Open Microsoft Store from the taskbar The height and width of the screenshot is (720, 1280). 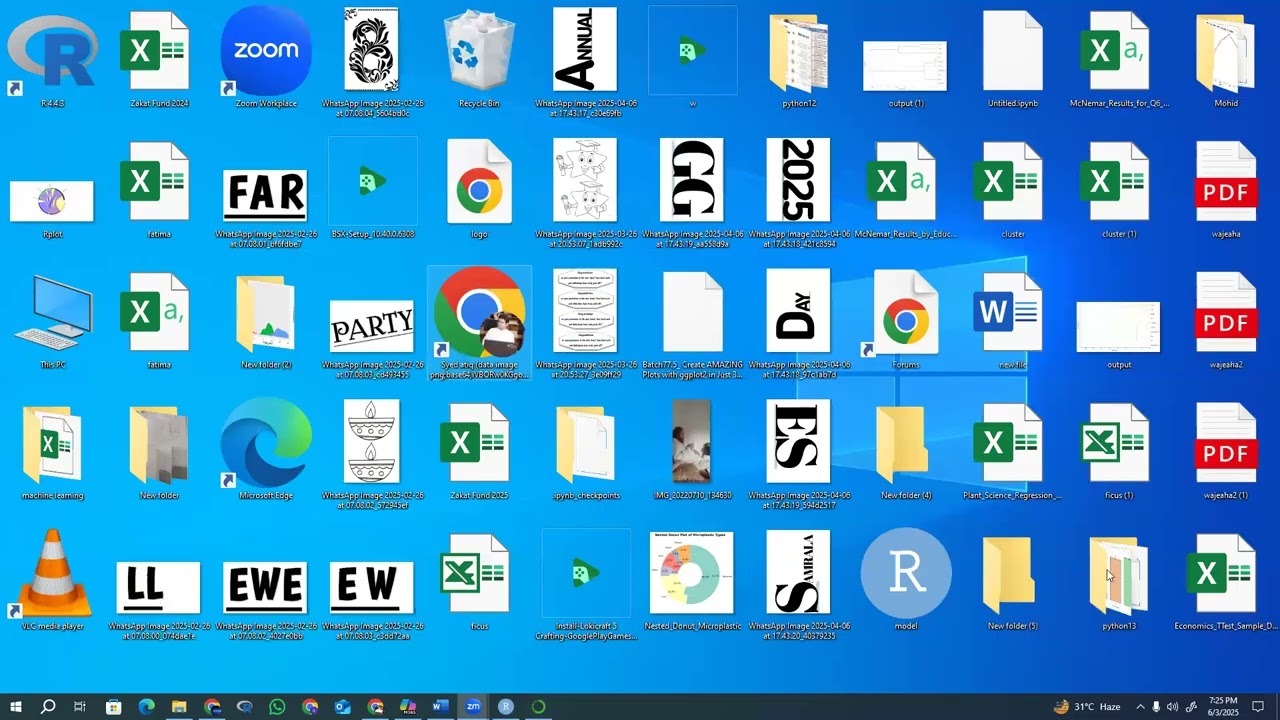pyautogui.click(x=114, y=707)
